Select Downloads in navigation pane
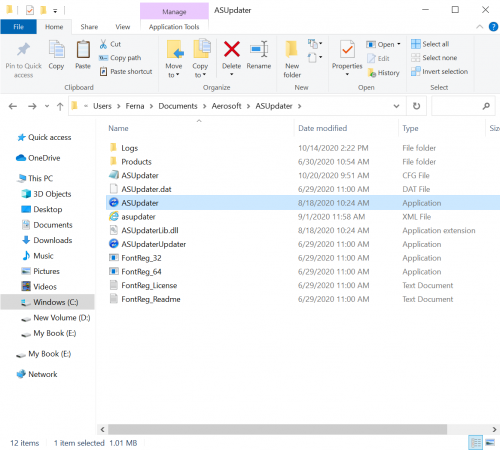 coord(47,240)
